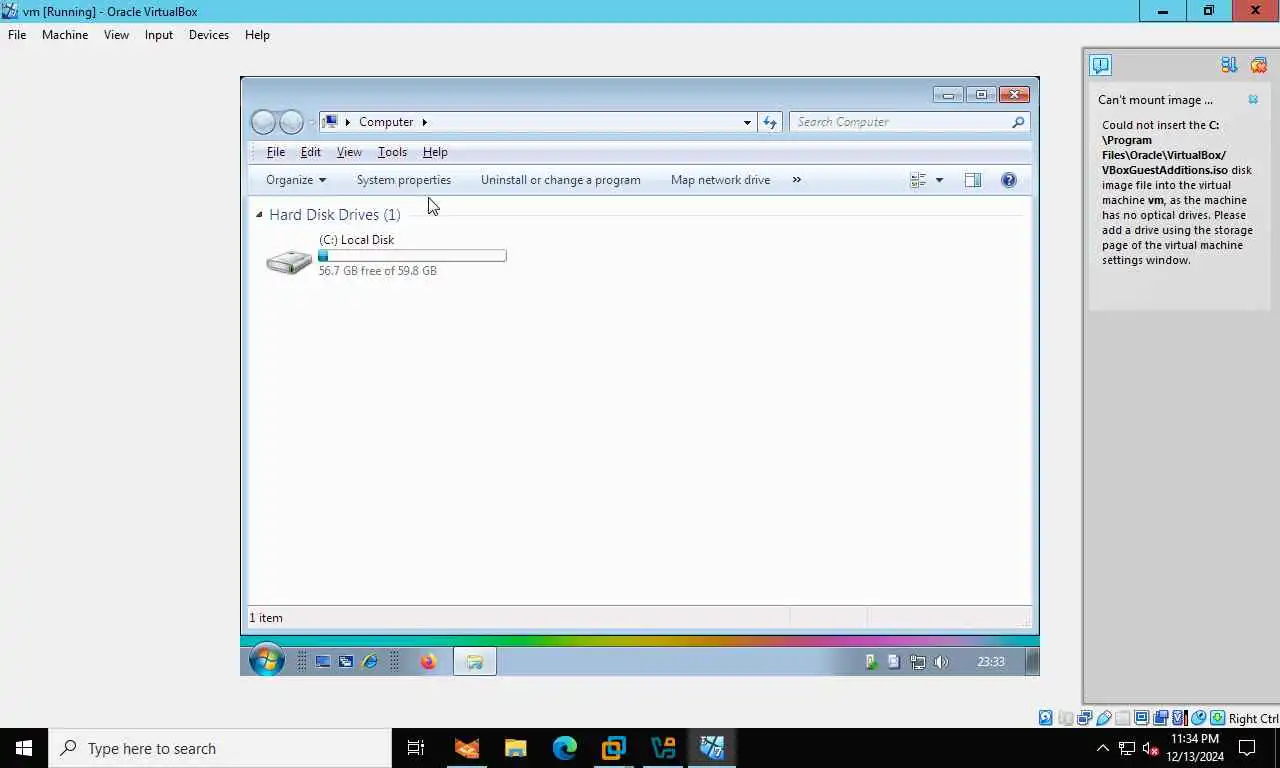Open Microsoft Edge from host taskbar

565,748
